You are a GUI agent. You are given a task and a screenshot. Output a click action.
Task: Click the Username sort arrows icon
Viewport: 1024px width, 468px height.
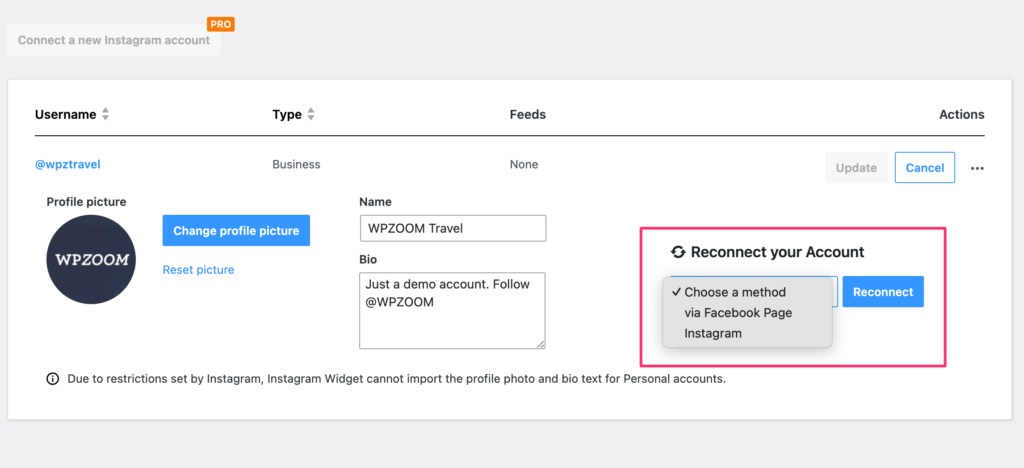click(105, 114)
